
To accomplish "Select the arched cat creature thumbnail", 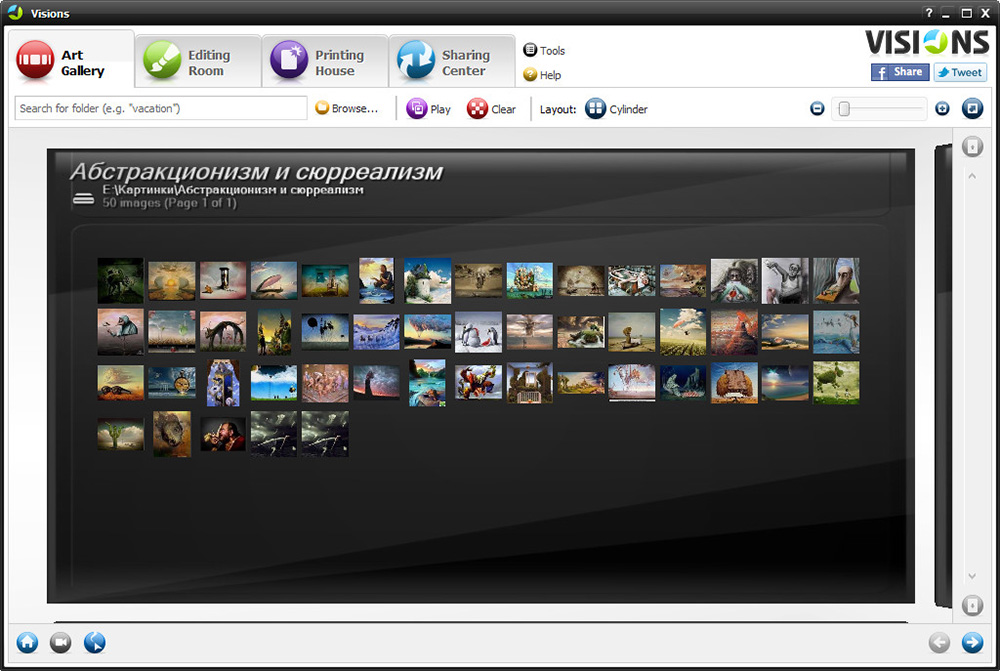I will tap(223, 332).
